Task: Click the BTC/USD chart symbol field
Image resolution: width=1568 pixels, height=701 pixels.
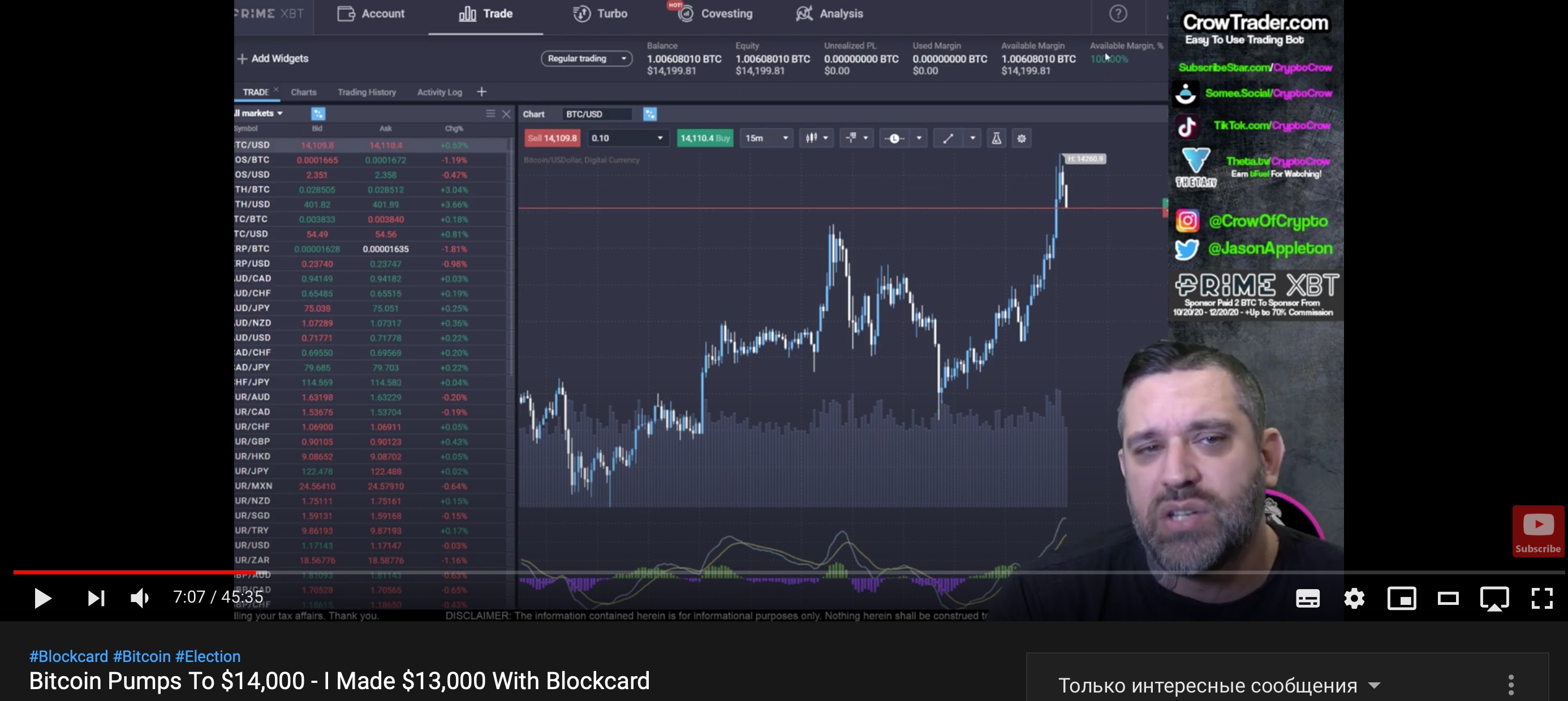Action: [597, 114]
